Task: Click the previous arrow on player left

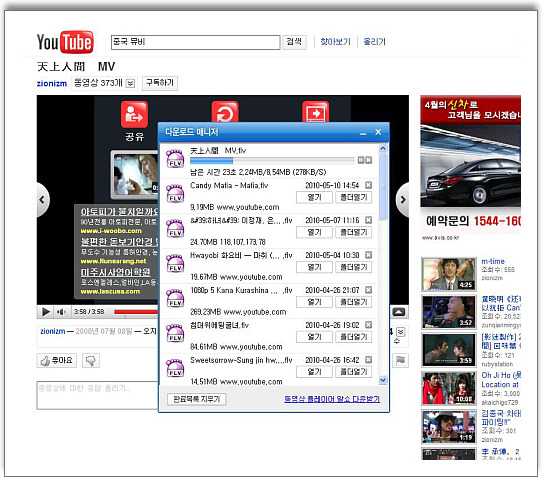Action: [43, 200]
